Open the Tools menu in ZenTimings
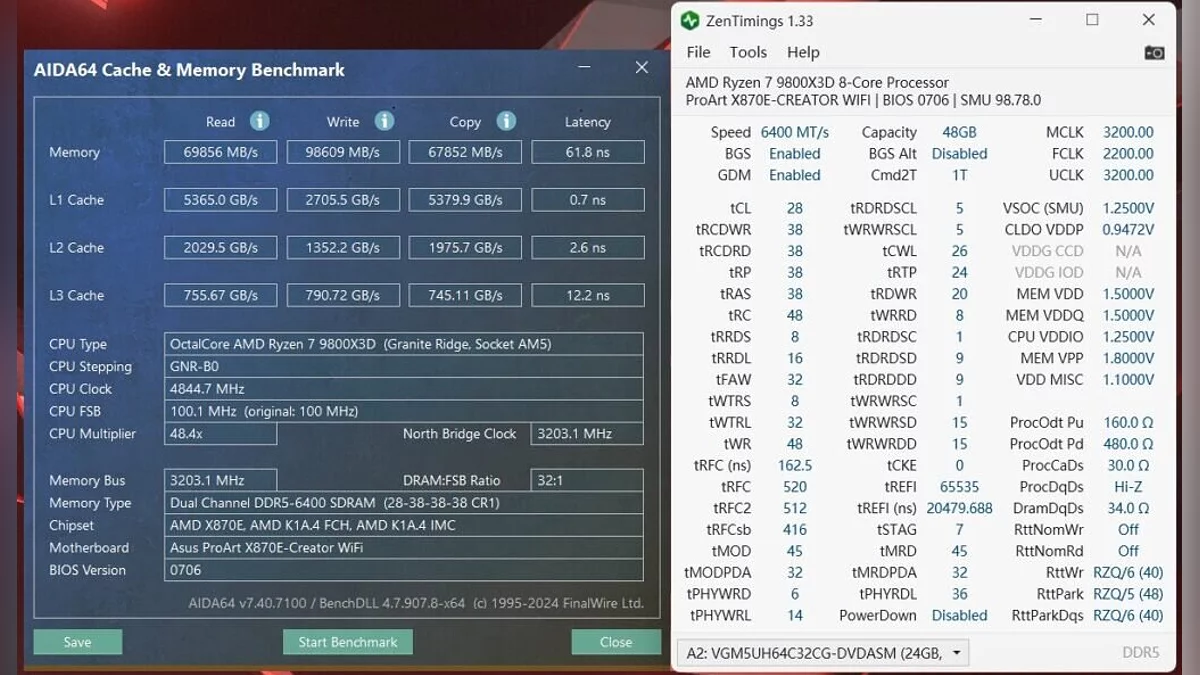 748,52
